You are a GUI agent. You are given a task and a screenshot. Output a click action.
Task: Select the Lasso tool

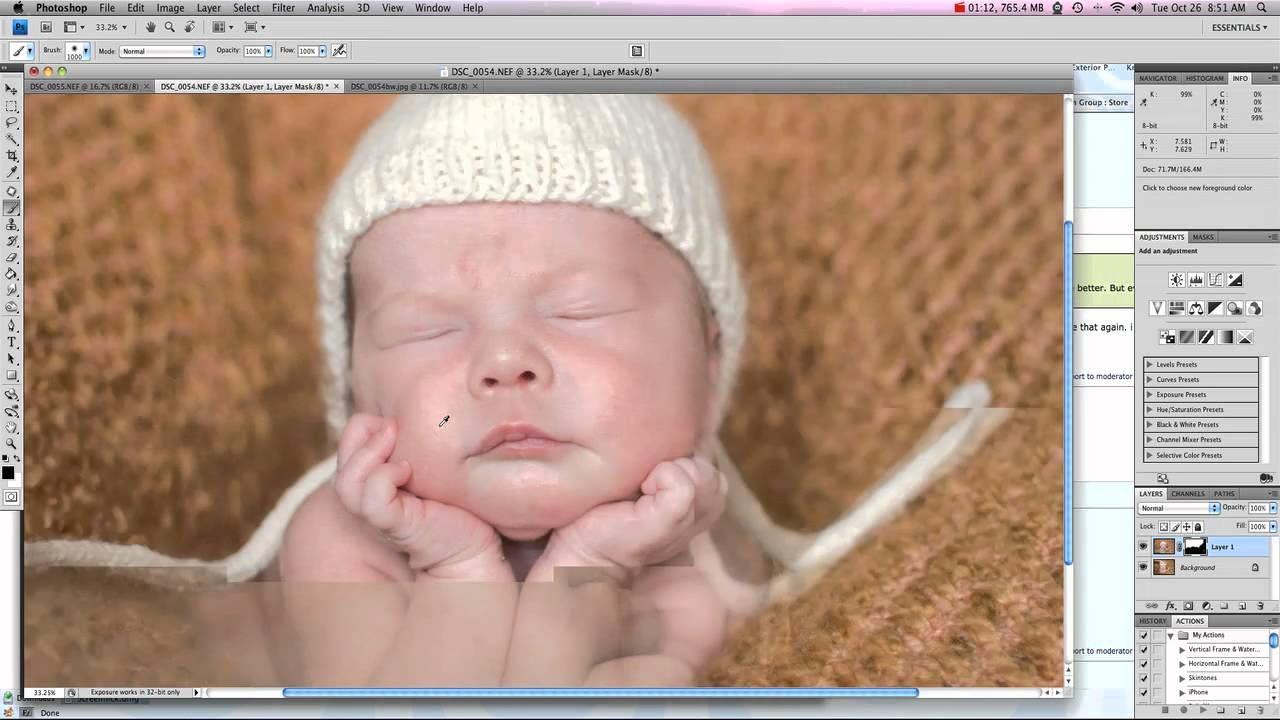(12, 122)
